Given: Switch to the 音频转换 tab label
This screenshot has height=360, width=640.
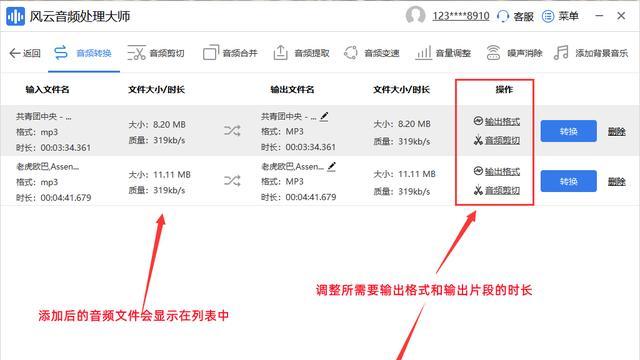Looking at the screenshot, I should pyautogui.click(x=94, y=53).
